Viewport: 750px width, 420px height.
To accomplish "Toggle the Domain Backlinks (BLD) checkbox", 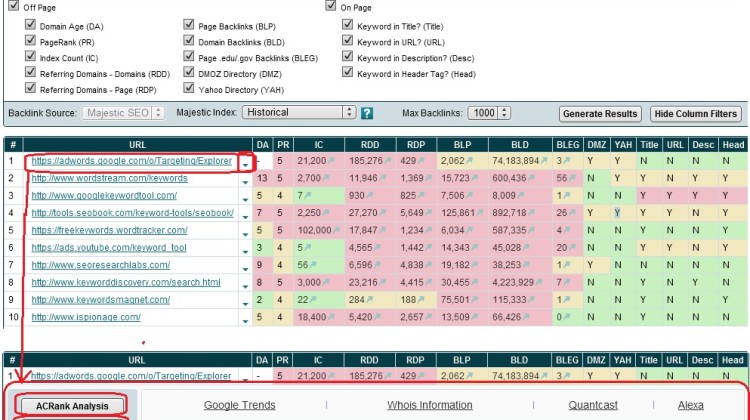I will coord(189,40).
